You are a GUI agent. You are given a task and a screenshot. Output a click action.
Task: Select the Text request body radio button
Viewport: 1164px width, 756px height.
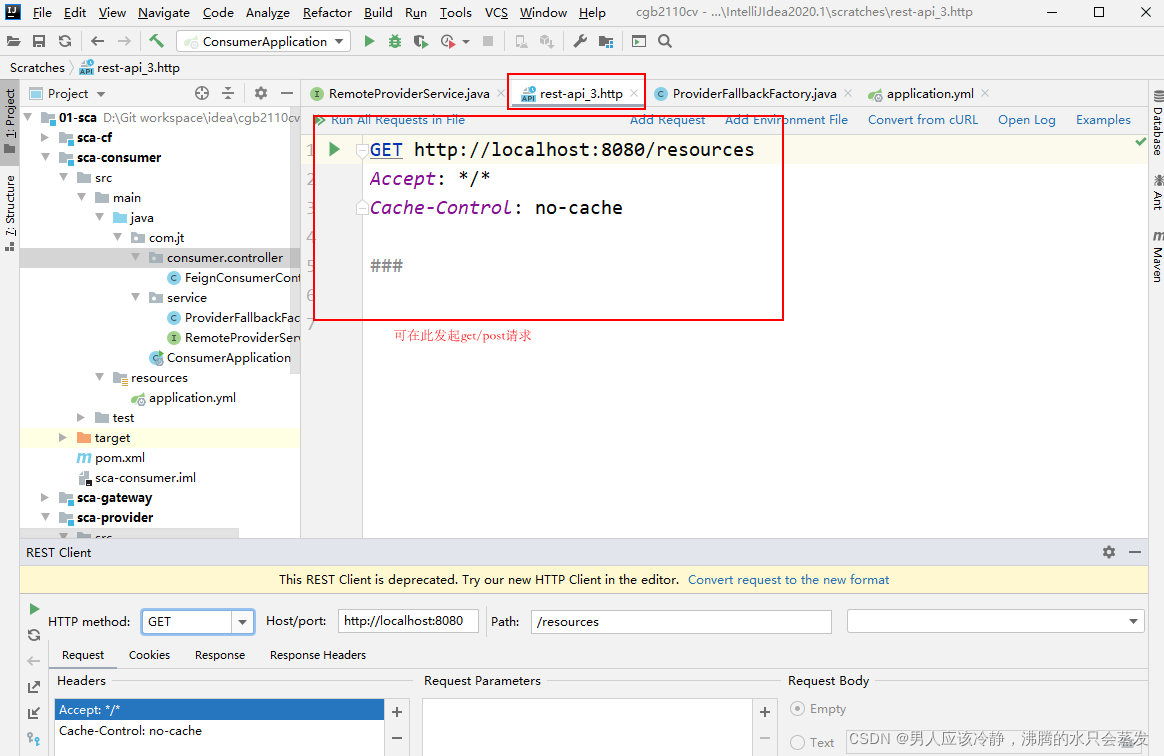(798, 742)
